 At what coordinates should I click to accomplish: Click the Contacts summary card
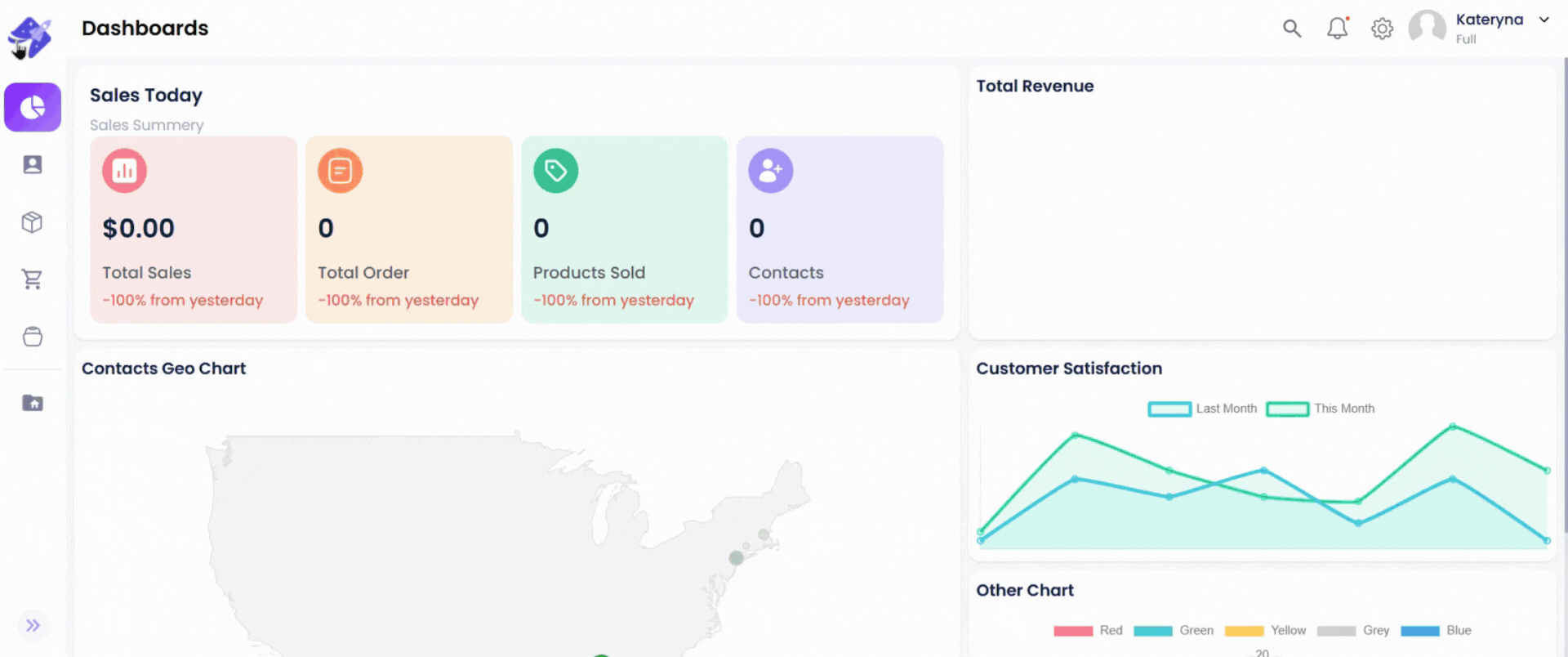(x=840, y=230)
